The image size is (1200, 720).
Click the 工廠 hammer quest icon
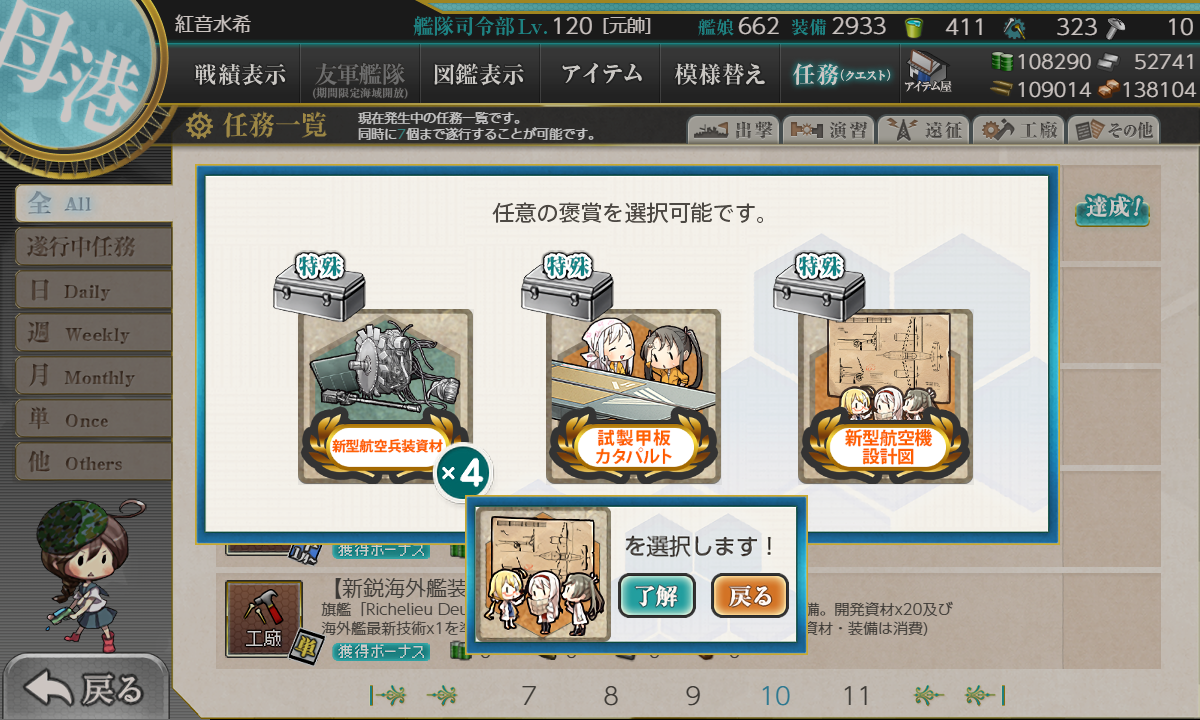pyautogui.click(x=264, y=620)
